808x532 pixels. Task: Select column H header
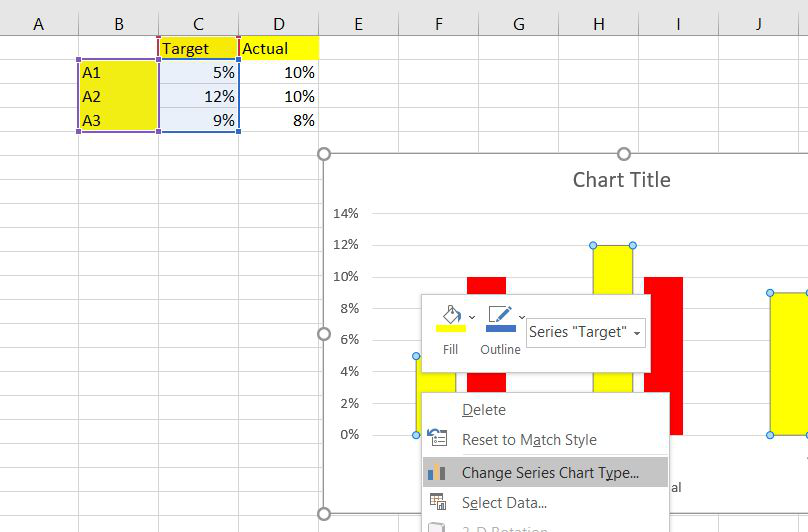598,24
